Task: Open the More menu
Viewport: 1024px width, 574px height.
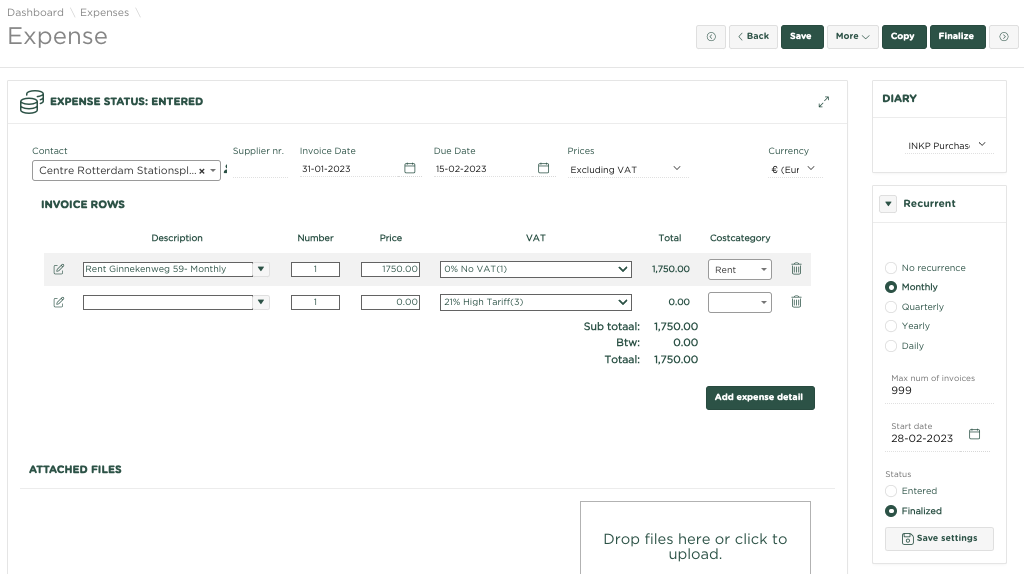Action: 853,37
